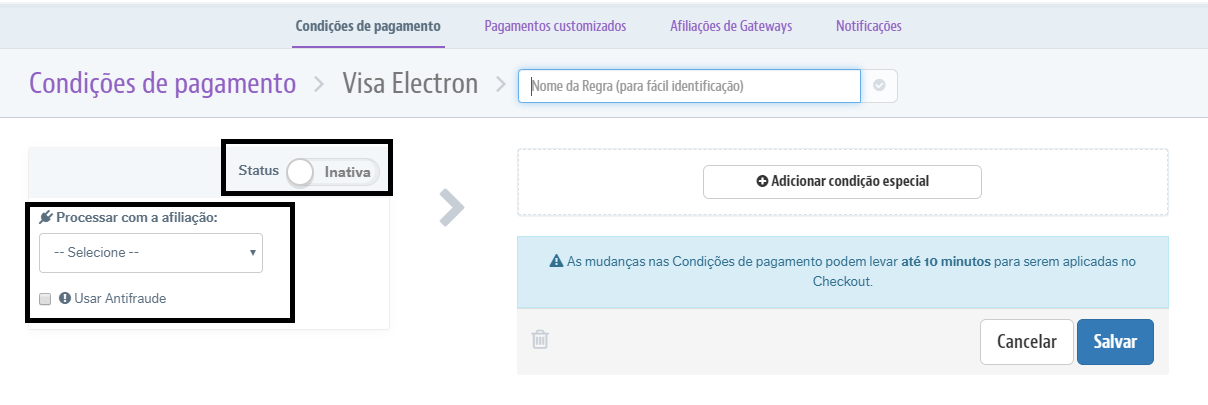This screenshot has height=405, width=1208.
Task: Enable the Usar Antifraude checkbox
Action: coord(45,298)
